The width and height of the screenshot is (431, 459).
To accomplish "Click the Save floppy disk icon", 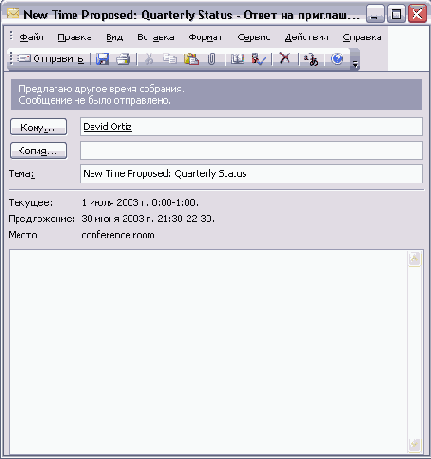I will (x=102, y=59).
